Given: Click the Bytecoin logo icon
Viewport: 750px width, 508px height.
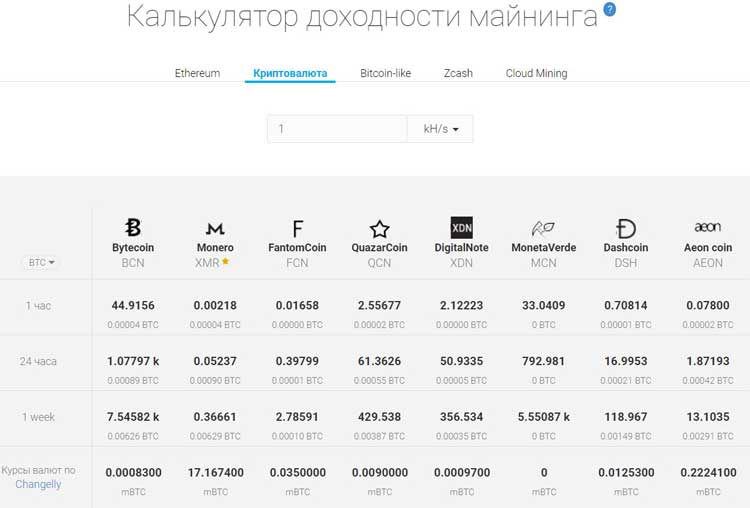Looking at the screenshot, I should point(133,228).
